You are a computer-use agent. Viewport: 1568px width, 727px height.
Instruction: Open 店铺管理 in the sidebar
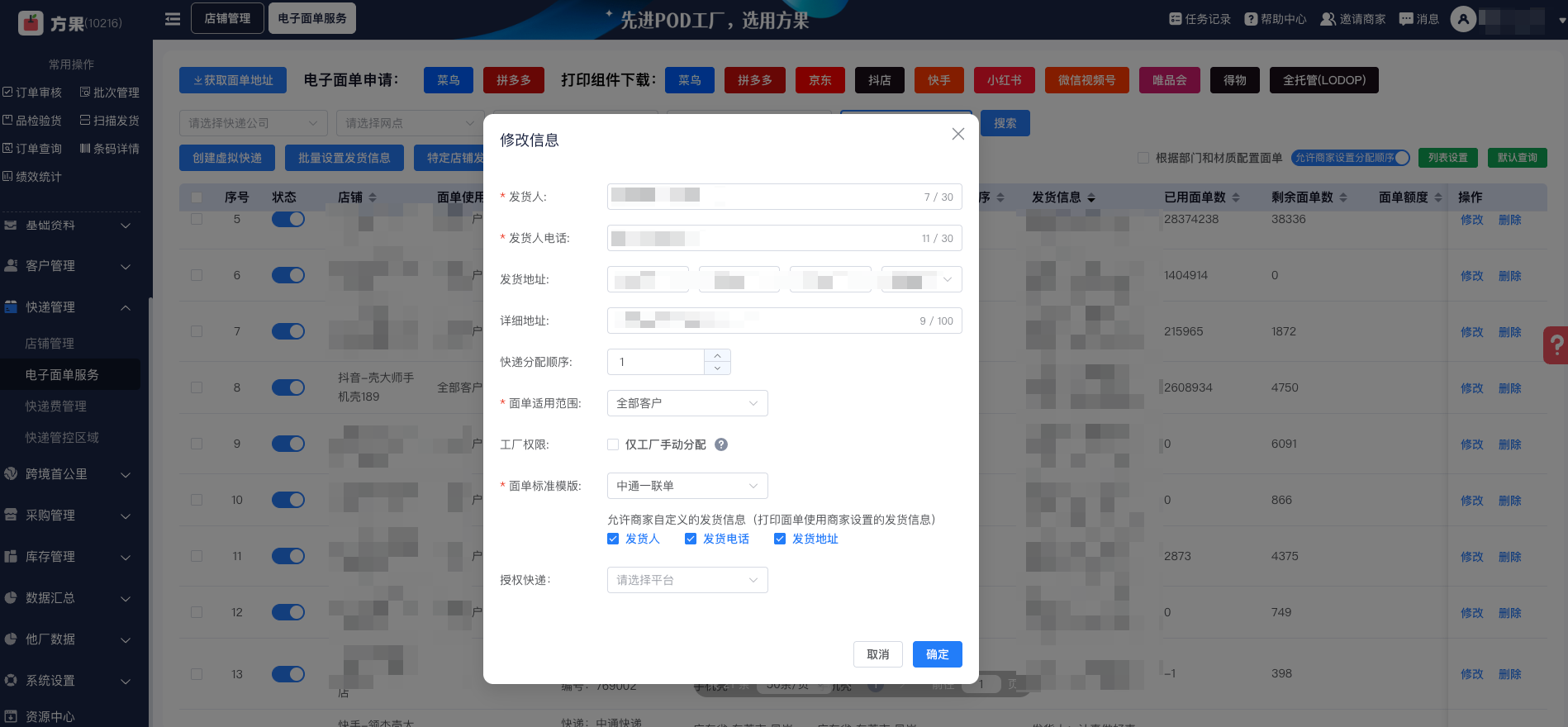coord(50,344)
